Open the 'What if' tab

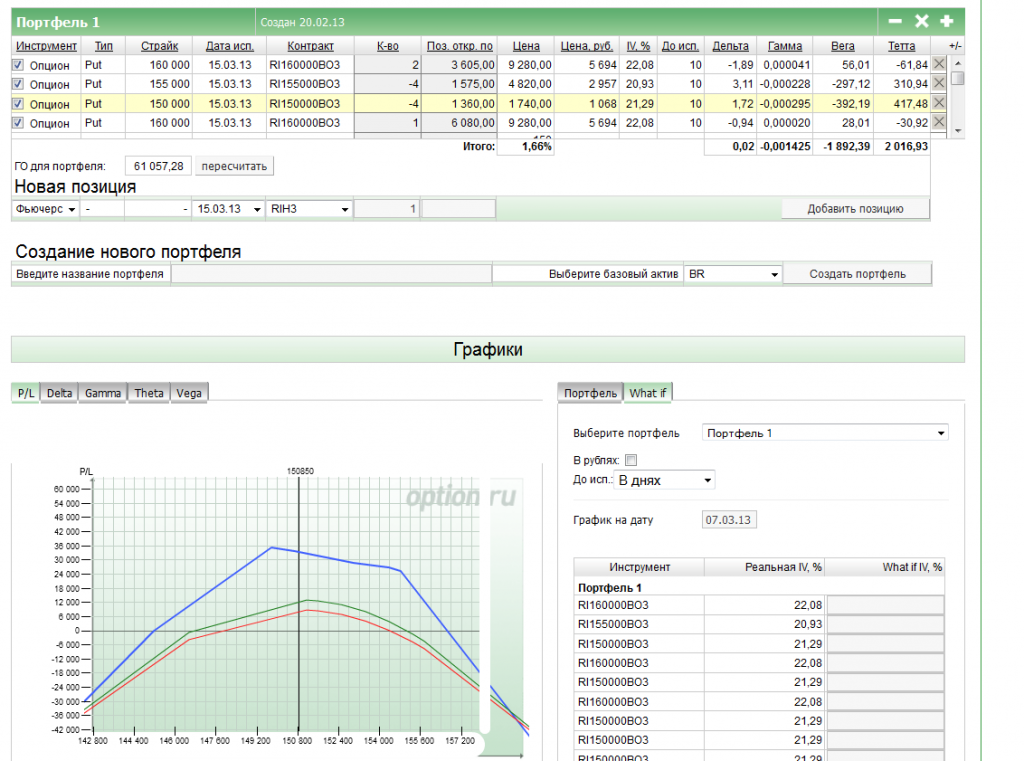(x=647, y=393)
